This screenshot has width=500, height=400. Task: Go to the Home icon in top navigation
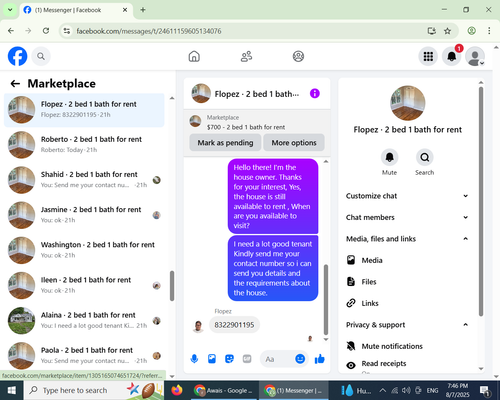(x=194, y=56)
